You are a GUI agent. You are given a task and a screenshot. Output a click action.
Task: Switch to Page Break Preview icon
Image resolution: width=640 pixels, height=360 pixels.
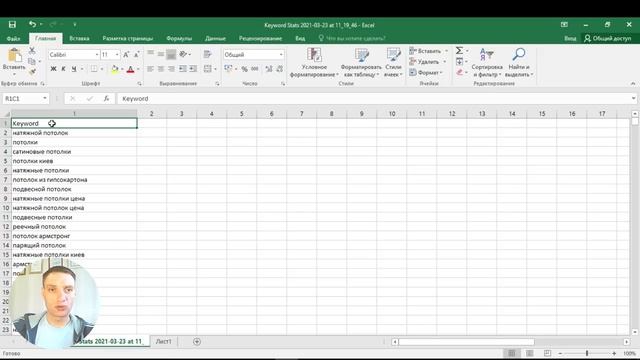(547, 353)
